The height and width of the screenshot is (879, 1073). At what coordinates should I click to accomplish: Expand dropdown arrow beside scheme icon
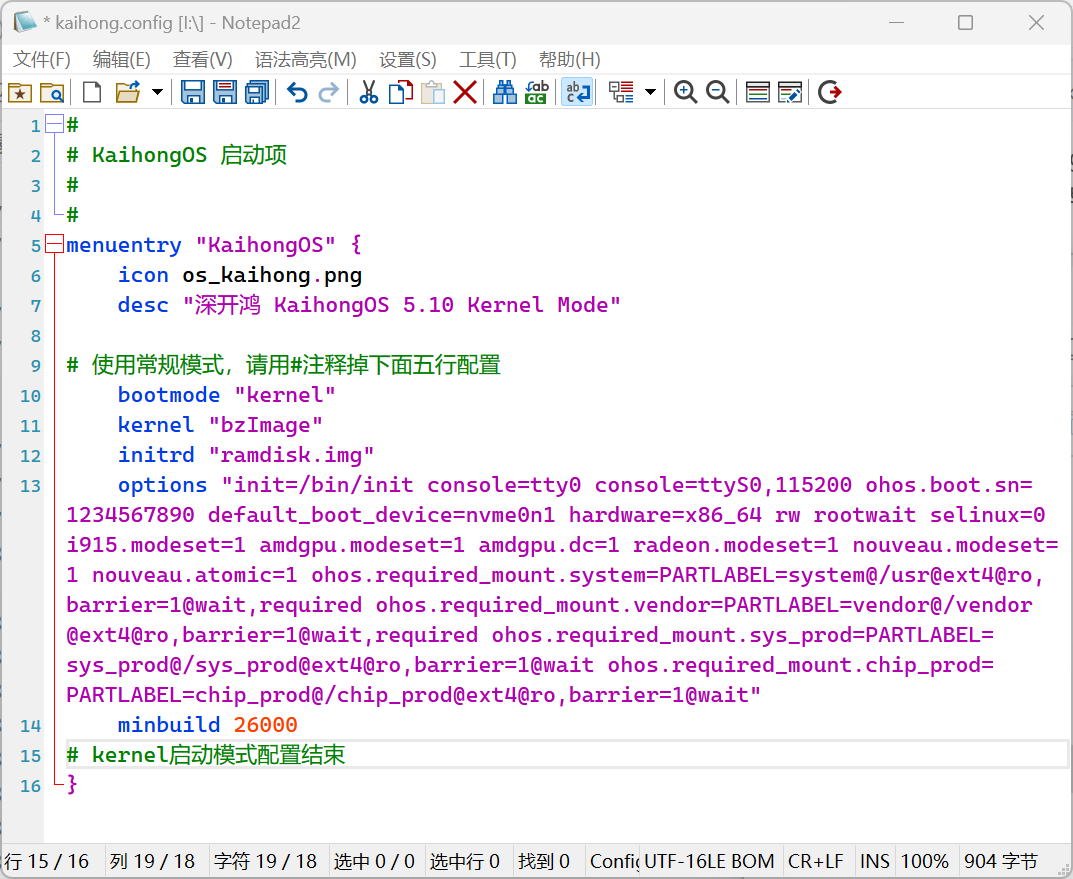(x=651, y=92)
